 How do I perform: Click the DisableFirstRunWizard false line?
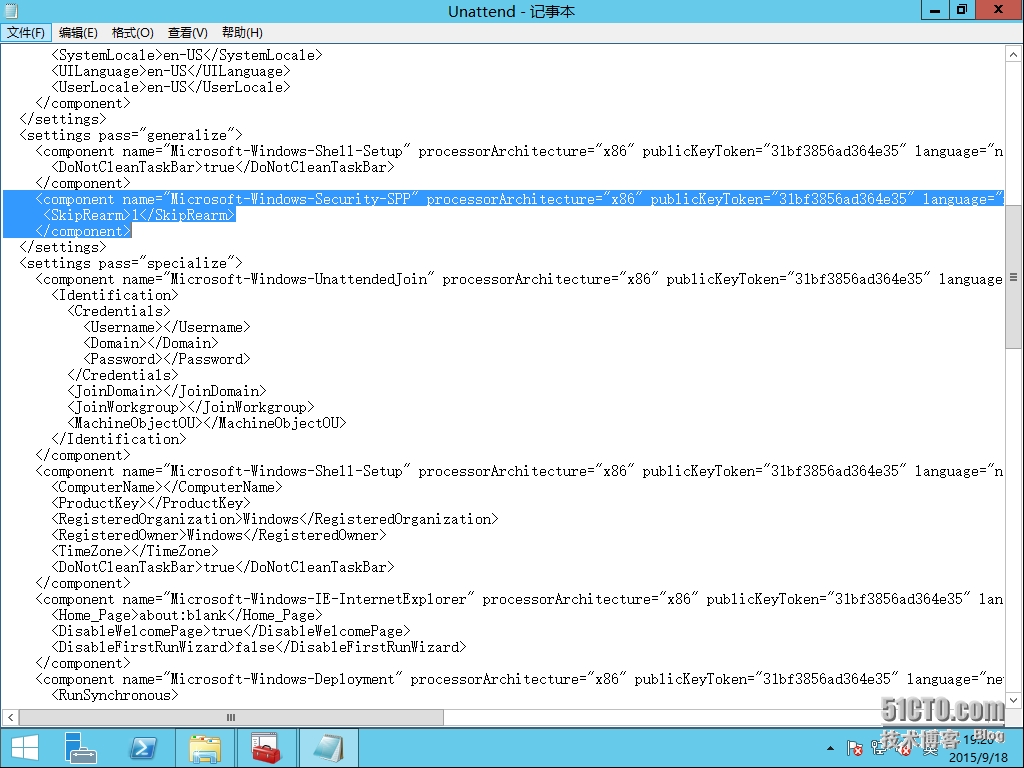tap(259, 647)
